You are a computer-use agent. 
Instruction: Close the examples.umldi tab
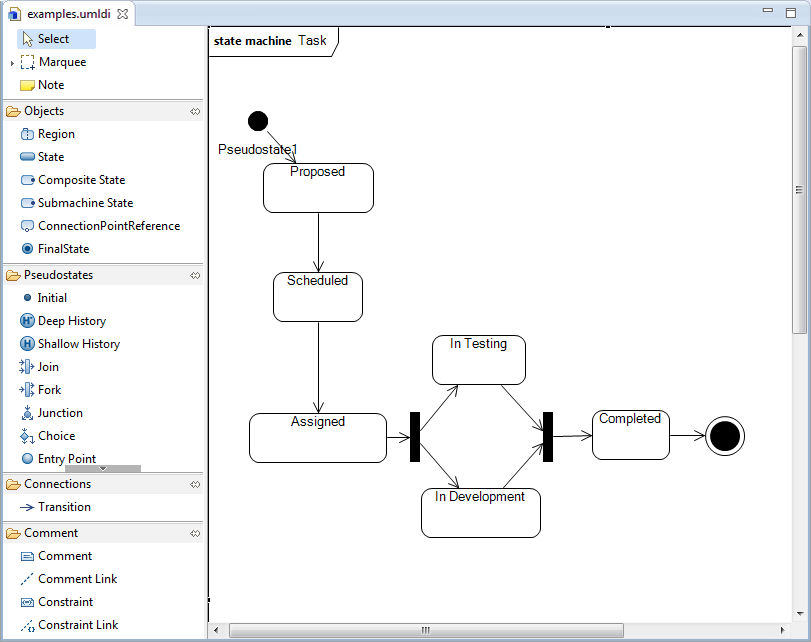(122, 14)
